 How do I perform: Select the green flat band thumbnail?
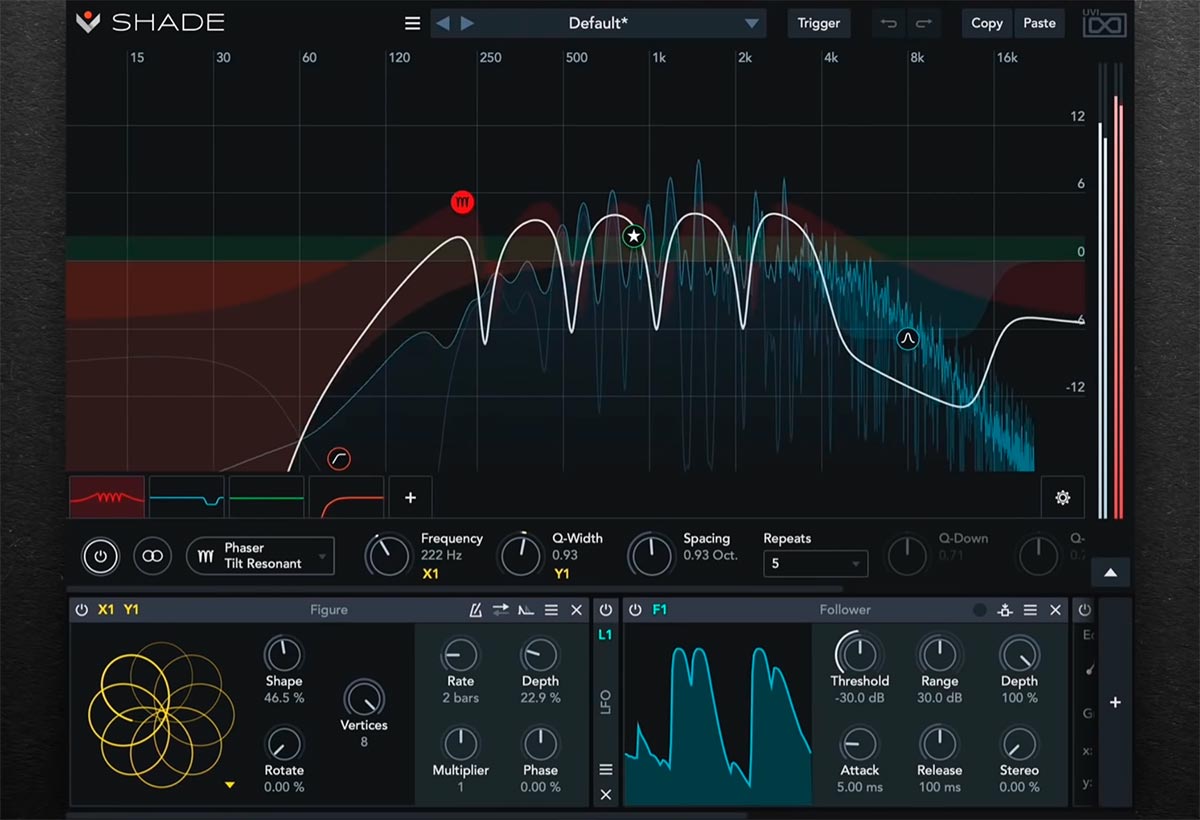tap(267, 497)
